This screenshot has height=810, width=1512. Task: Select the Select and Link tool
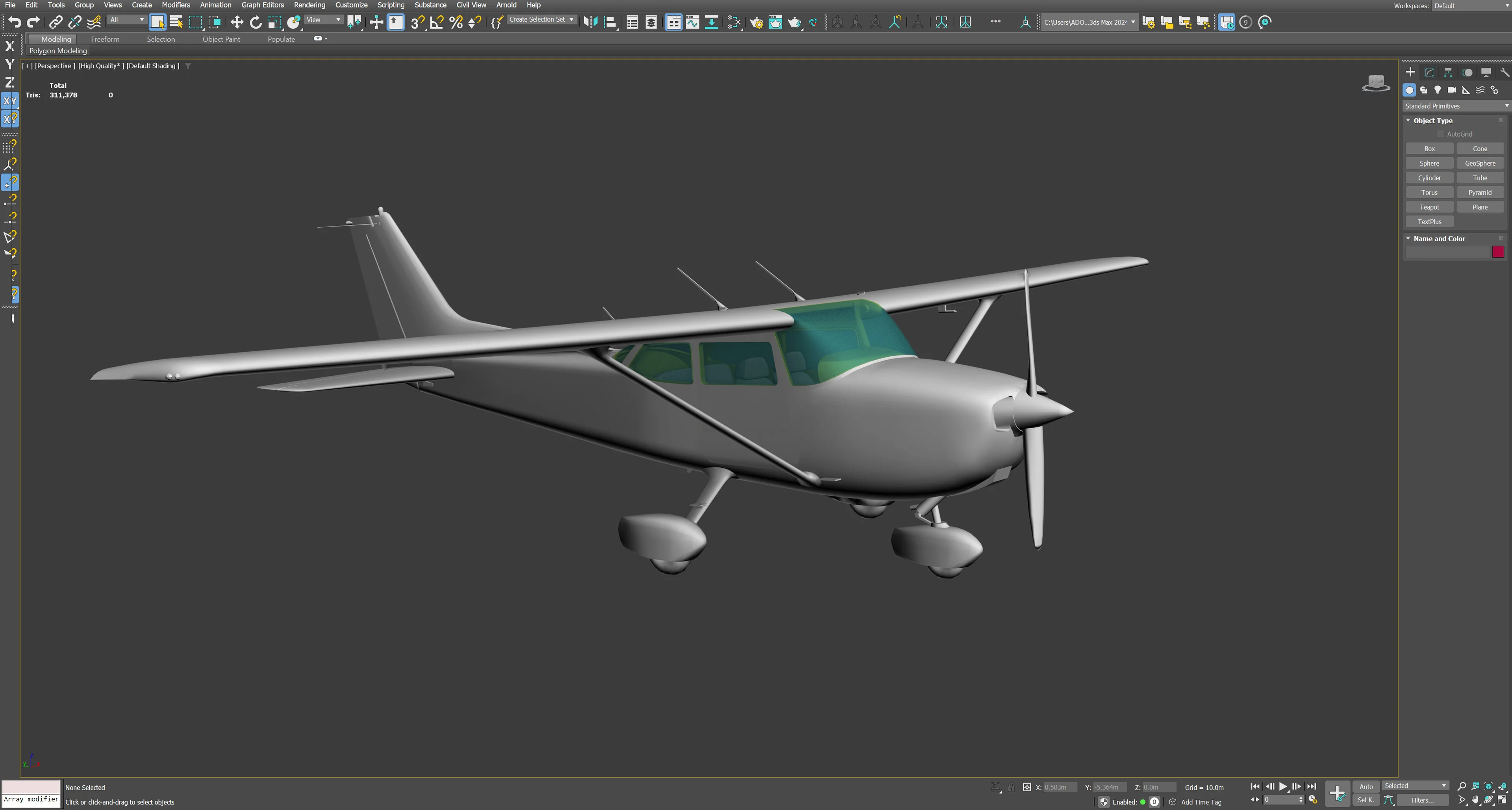tap(56, 22)
